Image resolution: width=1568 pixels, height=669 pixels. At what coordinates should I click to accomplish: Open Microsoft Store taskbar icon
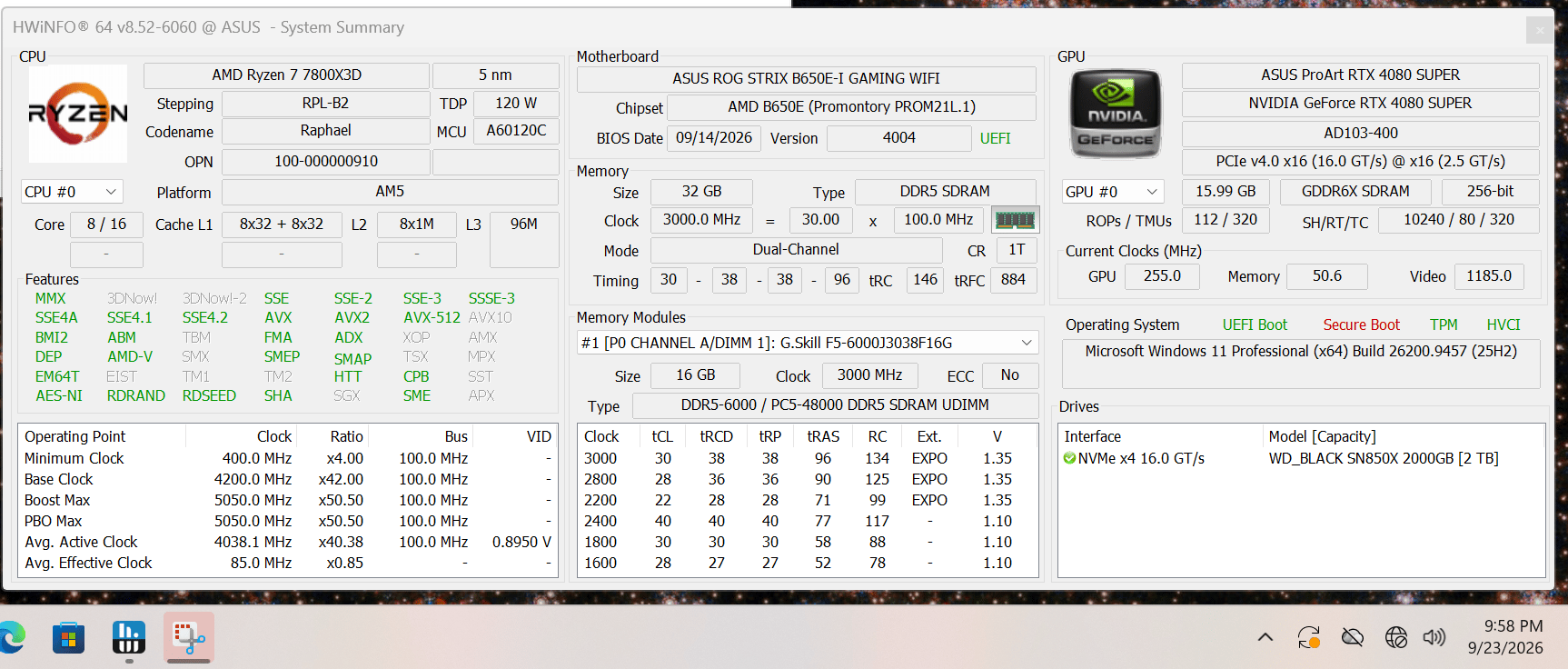[x=68, y=637]
